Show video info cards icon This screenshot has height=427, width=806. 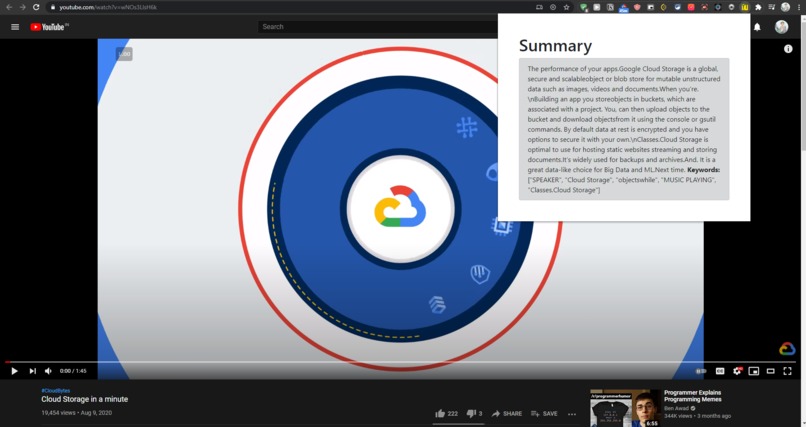(x=788, y=49)
